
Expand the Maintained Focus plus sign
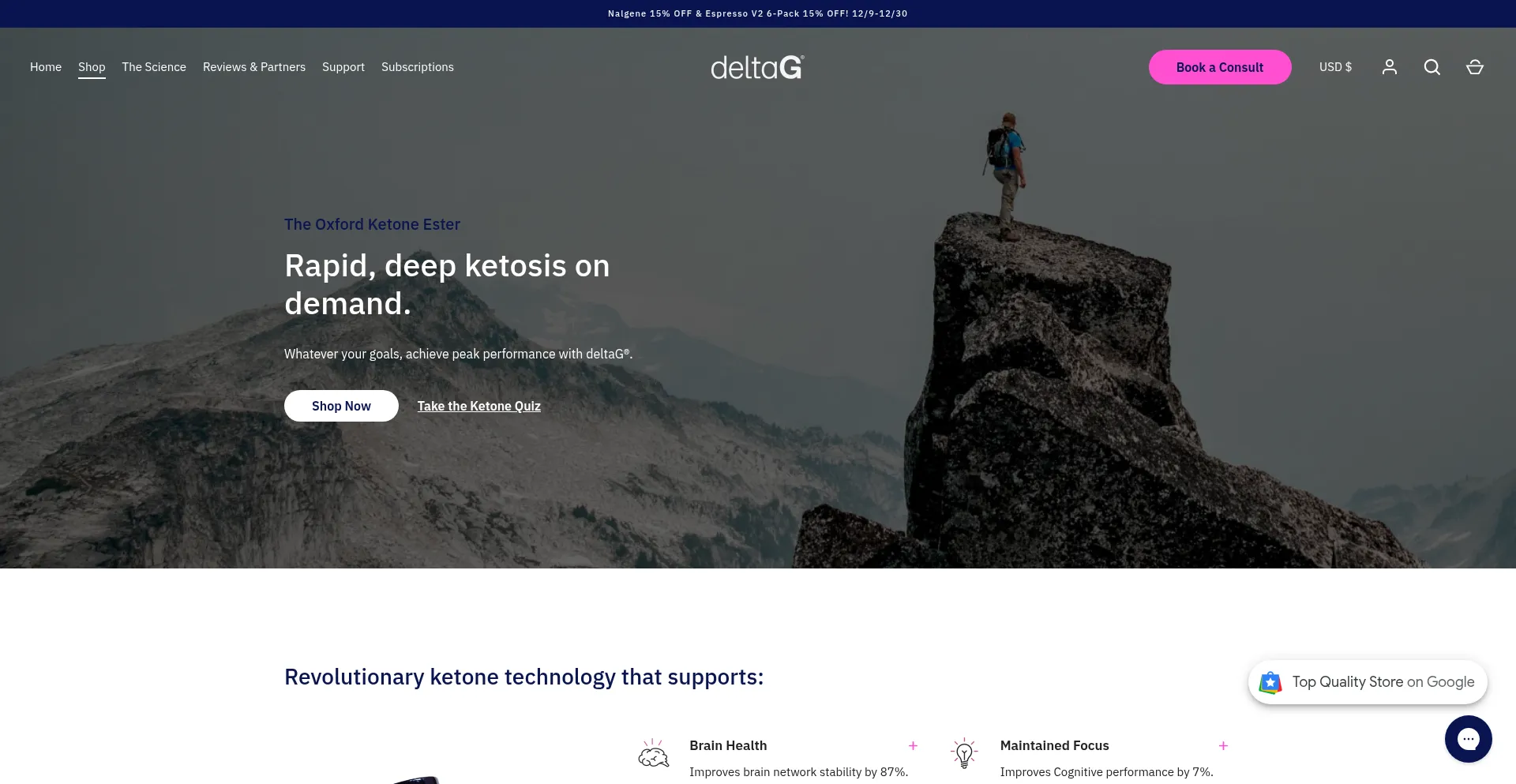pos(1223,745)
